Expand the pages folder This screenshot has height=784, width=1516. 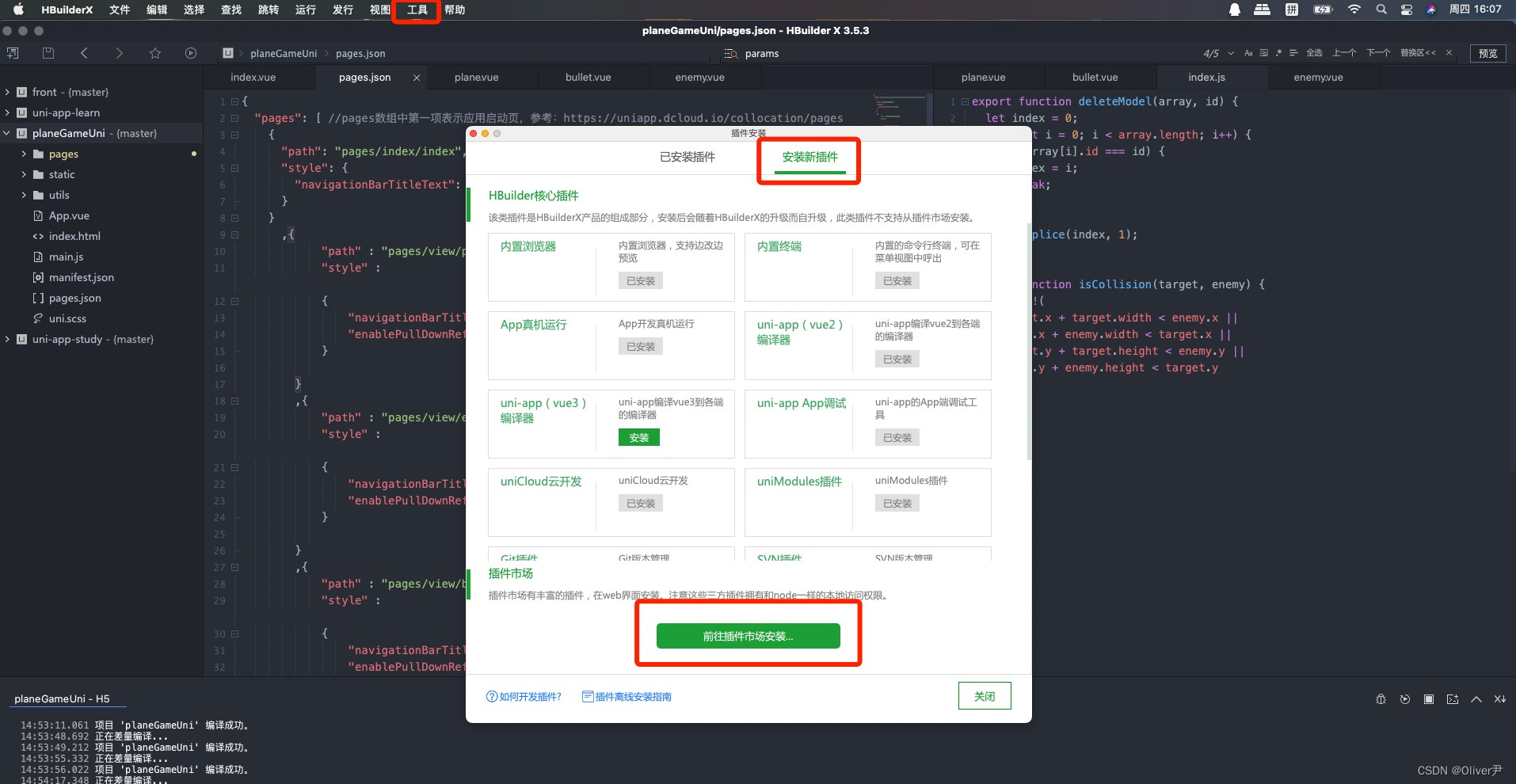tap(24, 154)
